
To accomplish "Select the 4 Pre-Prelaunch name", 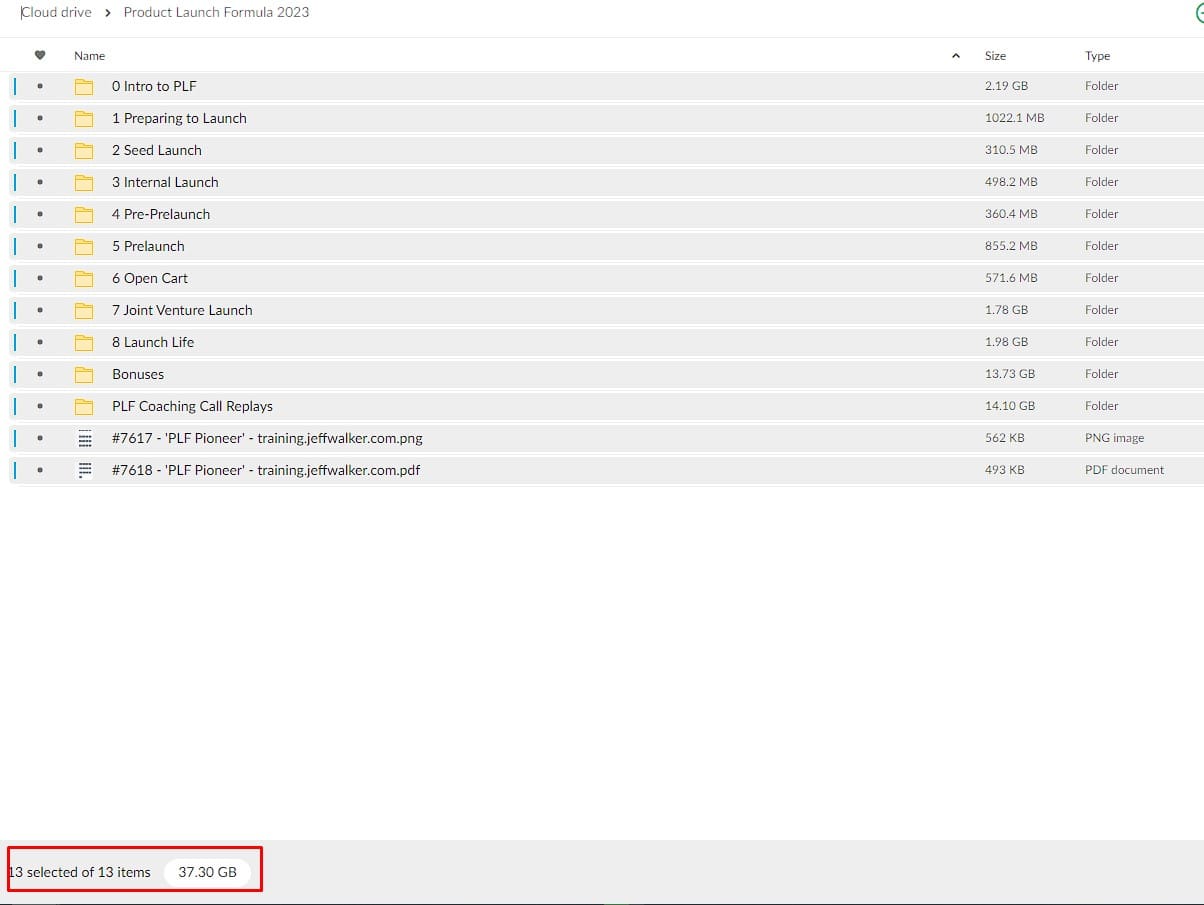I will coord(161,214).
